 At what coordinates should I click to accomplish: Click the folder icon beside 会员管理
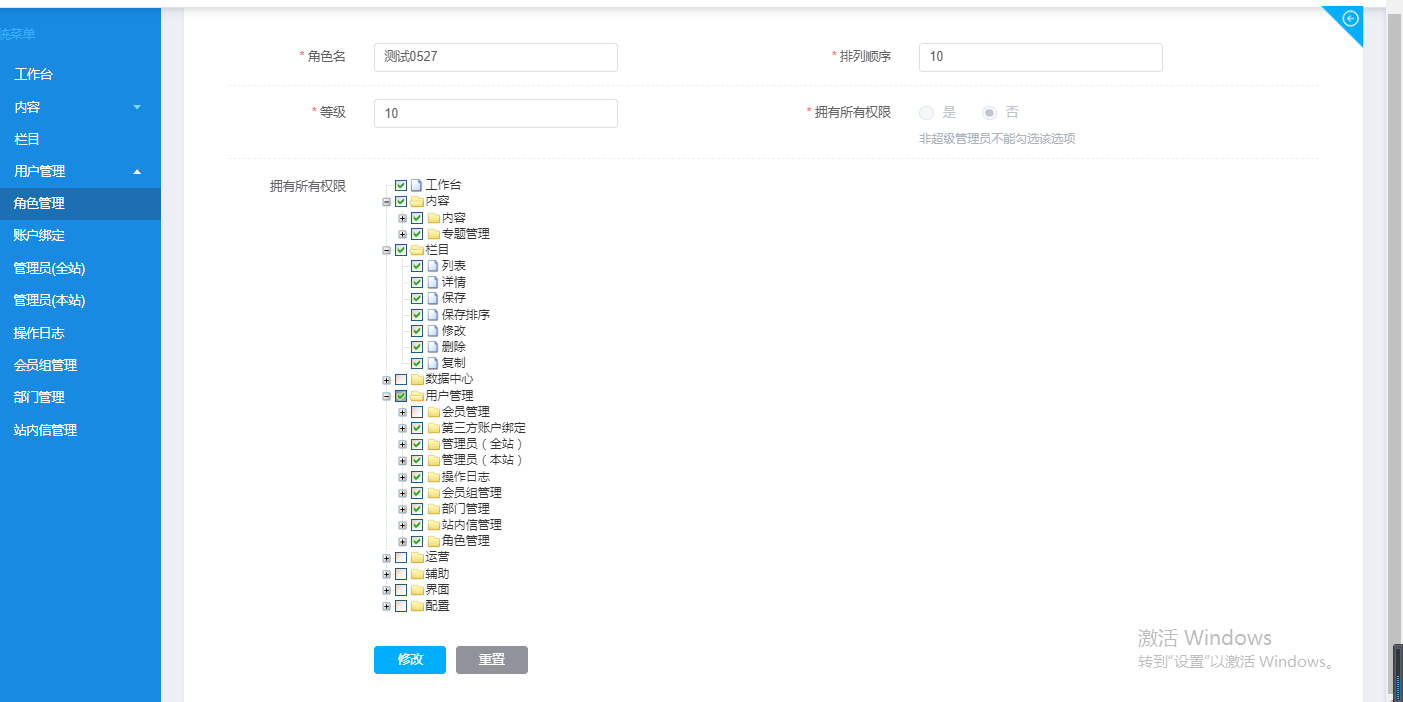433,411
